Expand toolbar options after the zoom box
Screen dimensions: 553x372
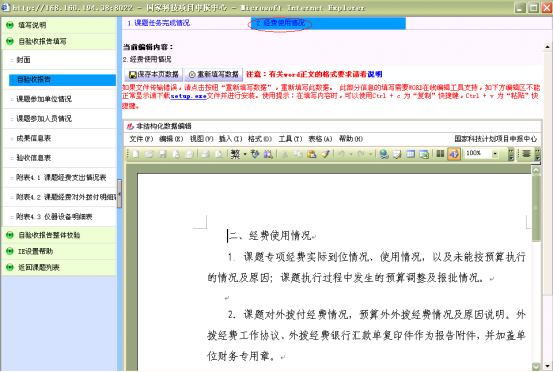511,154
